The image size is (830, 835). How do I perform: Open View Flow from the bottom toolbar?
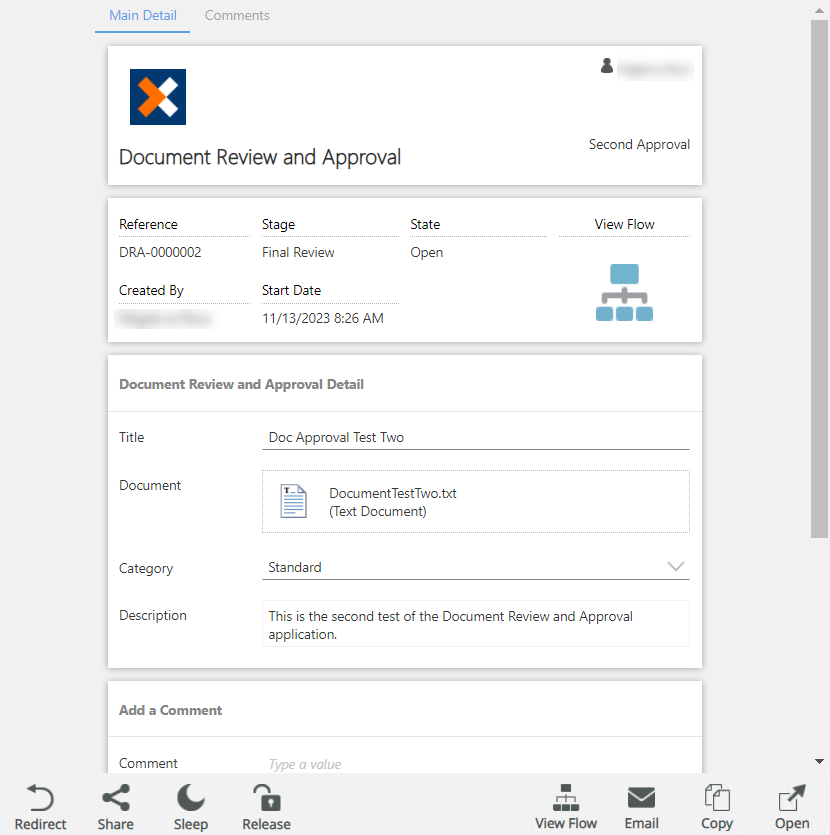tap(565, 797)
